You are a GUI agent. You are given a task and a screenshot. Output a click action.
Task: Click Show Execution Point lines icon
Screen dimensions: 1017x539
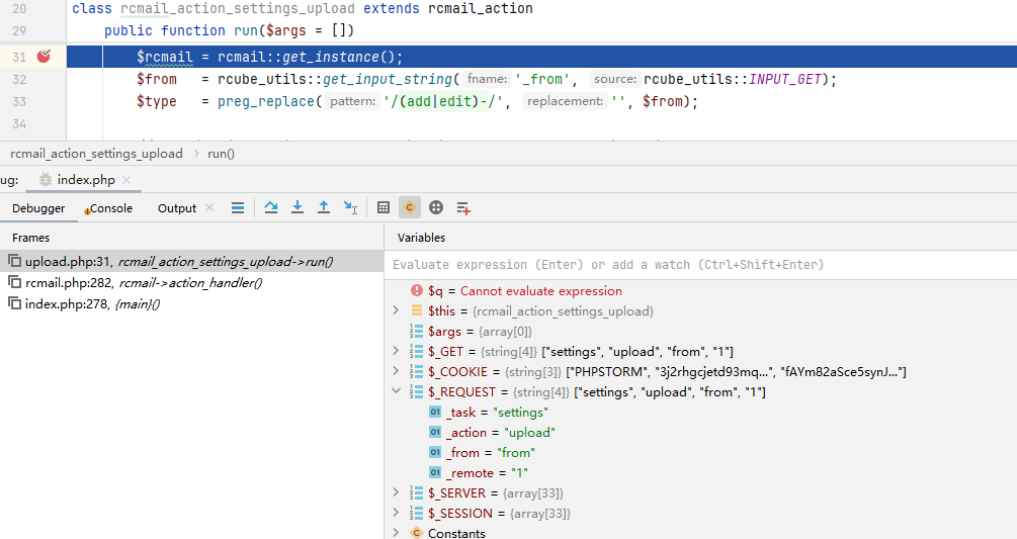[x=238, y=208]
